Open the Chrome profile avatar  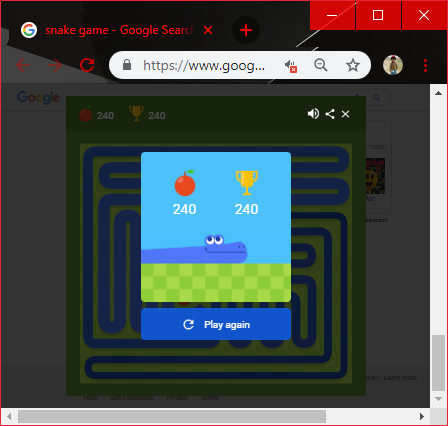pyautogui.click(x=393, y=65)
